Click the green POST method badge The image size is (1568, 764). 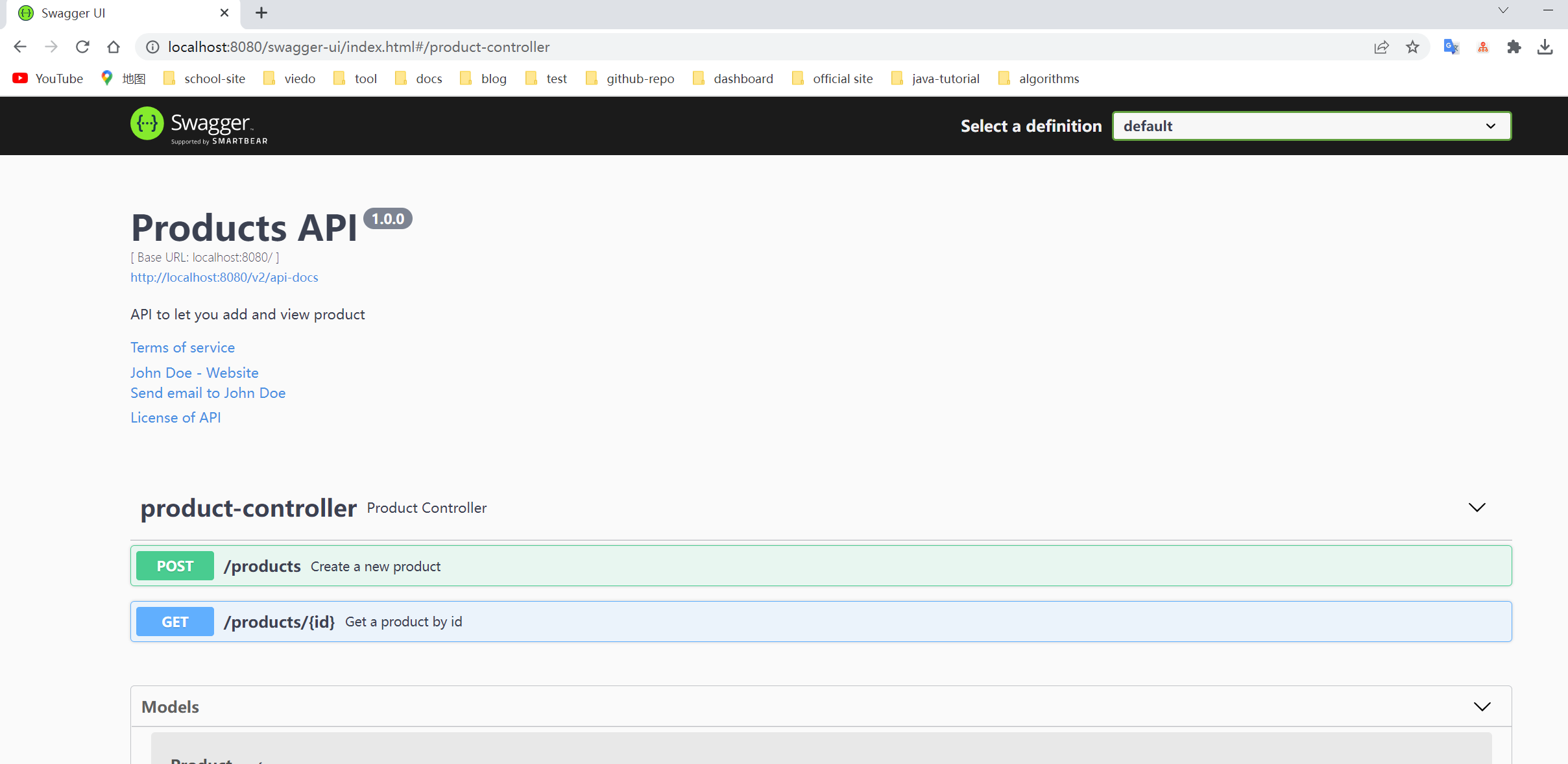pos(175,566)
